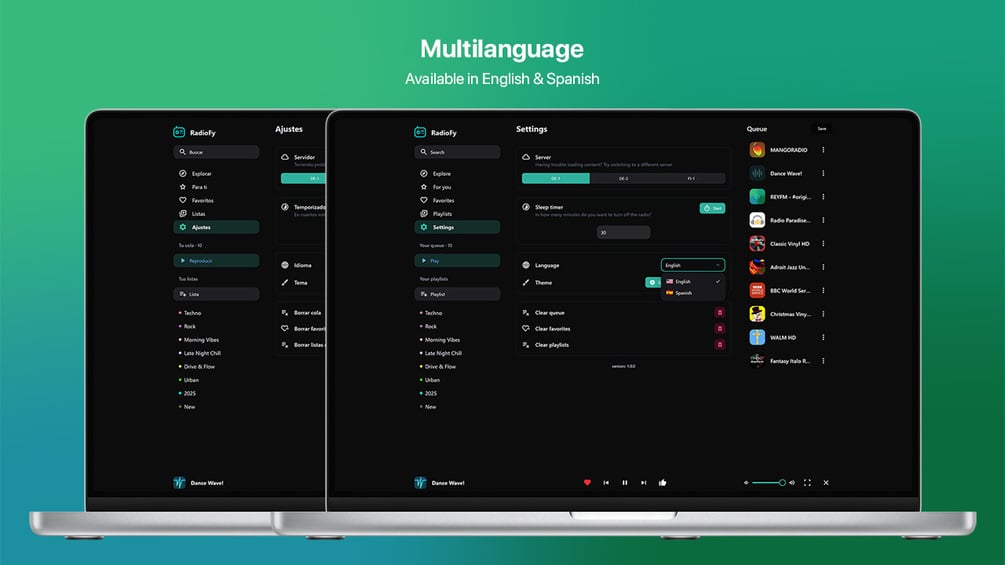Click the Lista button in Spanish window

(x=216, y=294)
